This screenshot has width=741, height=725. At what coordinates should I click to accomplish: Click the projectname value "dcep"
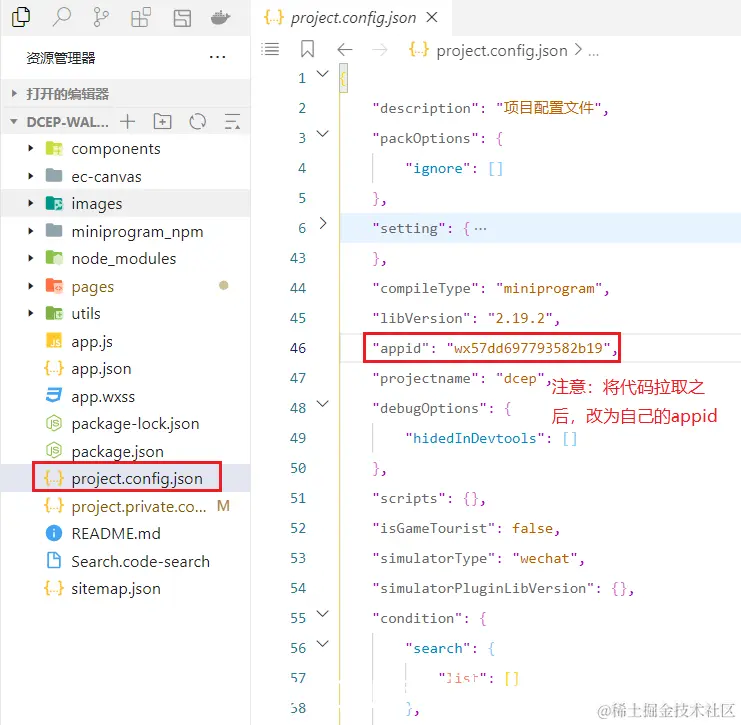tap(520, 378)
